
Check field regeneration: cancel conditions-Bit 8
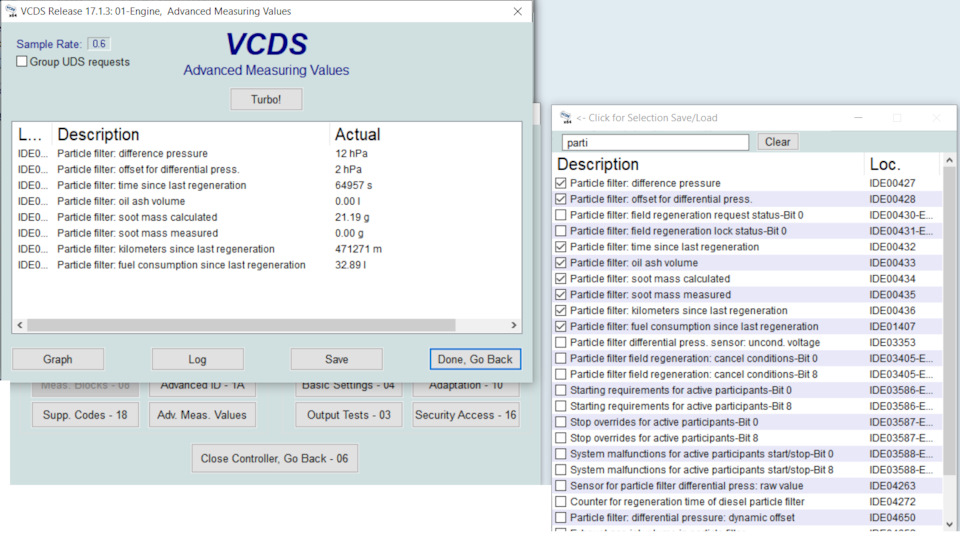tap(561, 374)
